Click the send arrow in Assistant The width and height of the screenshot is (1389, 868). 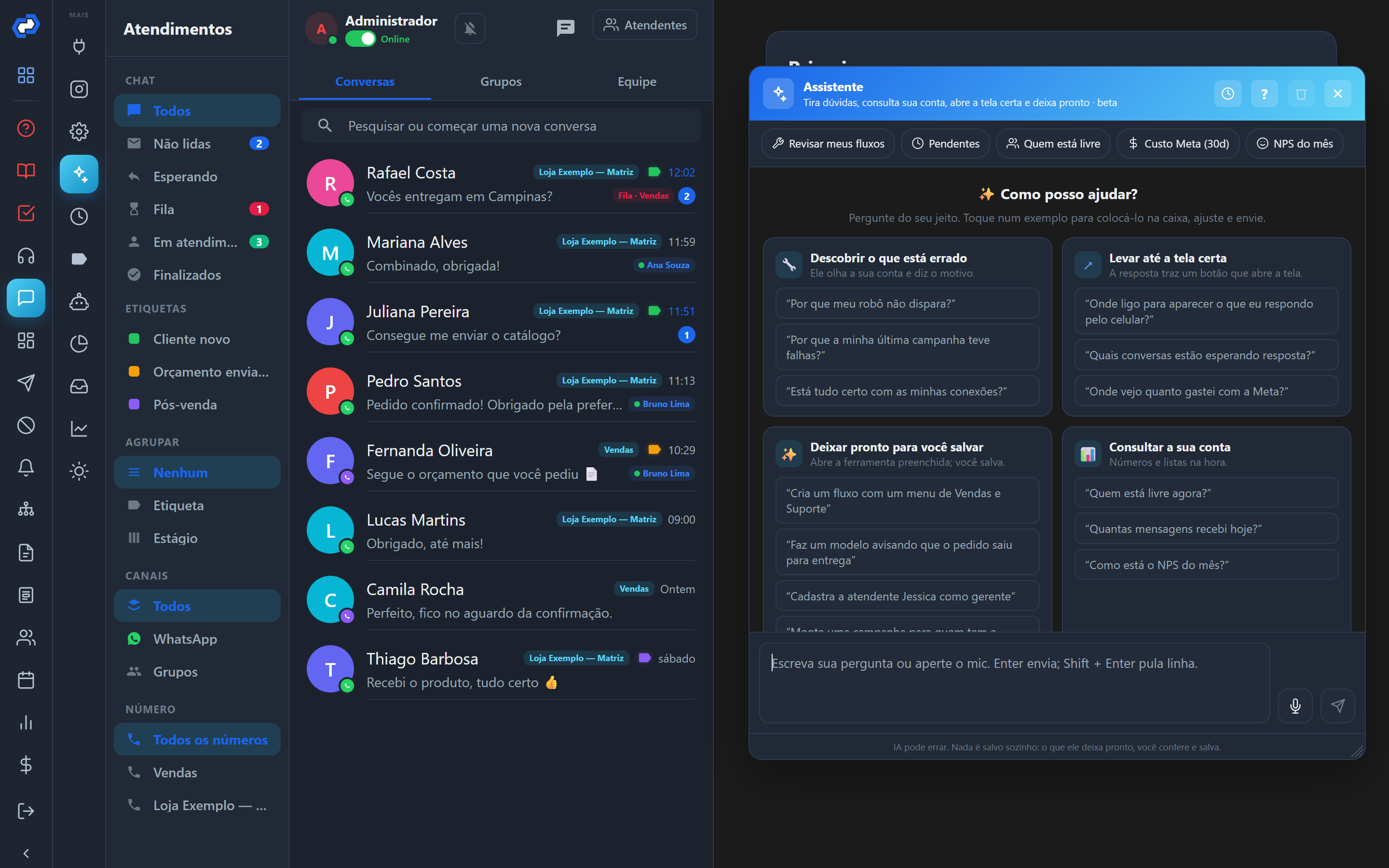pyautogui.click(x=1338, y=705)
